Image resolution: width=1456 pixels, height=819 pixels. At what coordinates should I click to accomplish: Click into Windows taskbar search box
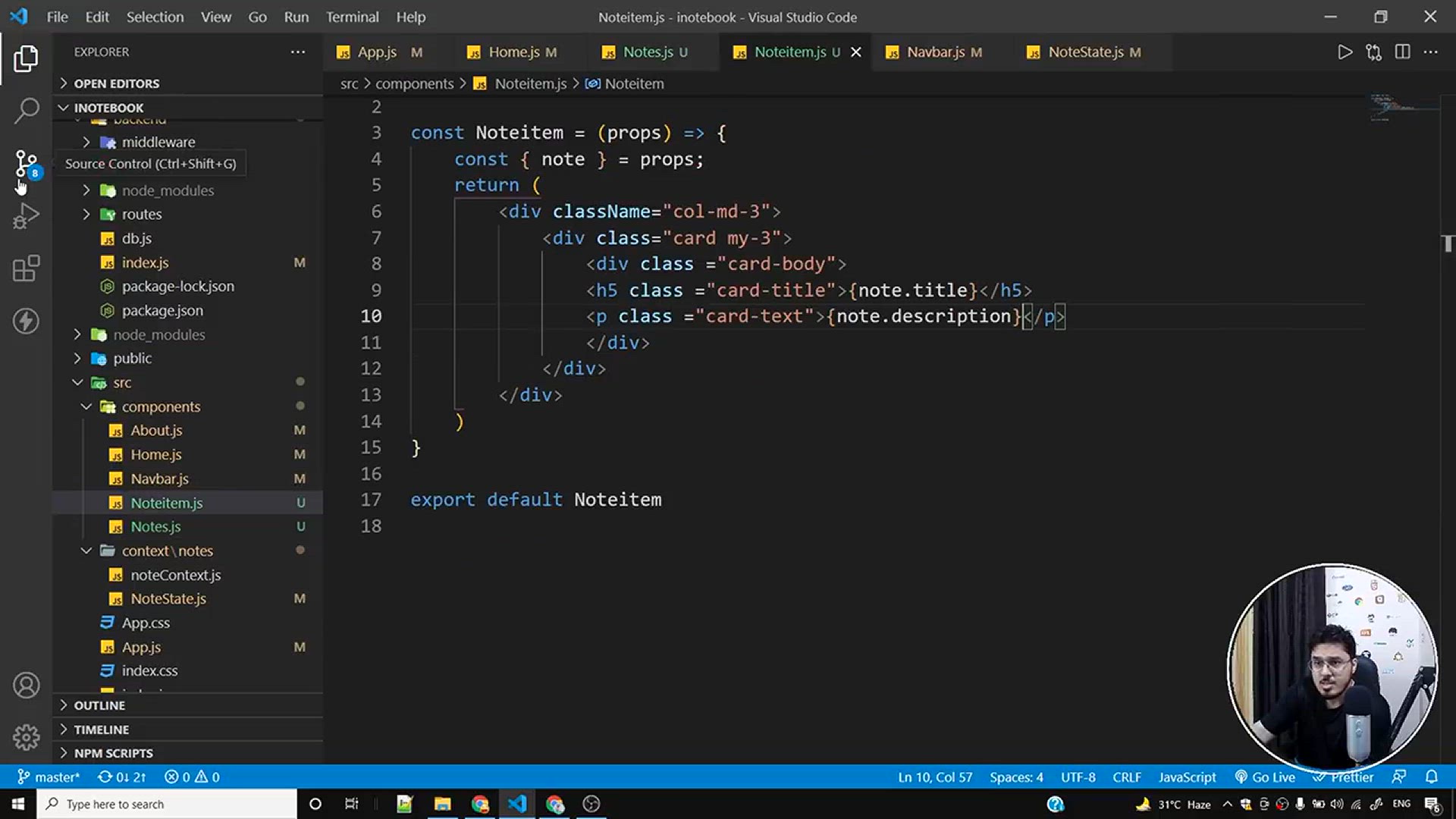[x=167, y=804]
